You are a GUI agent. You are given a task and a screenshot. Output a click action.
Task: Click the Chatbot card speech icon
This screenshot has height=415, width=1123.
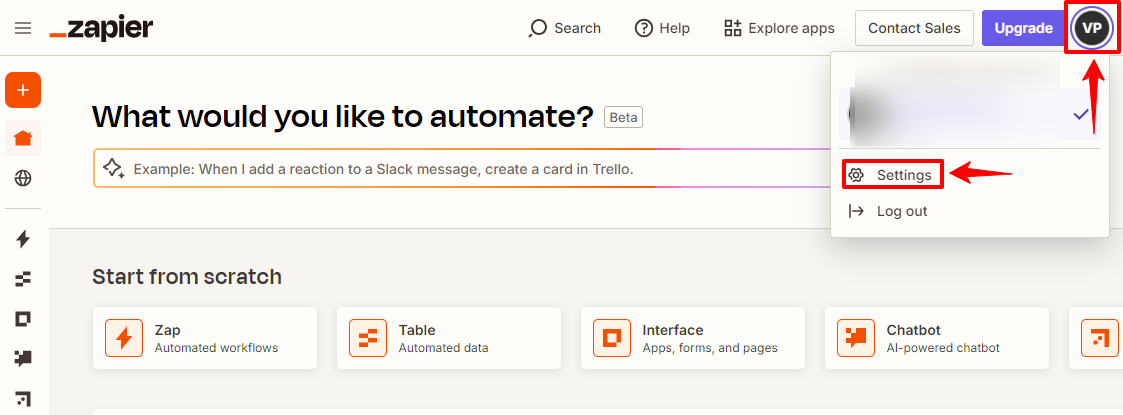tap(856, 338)
